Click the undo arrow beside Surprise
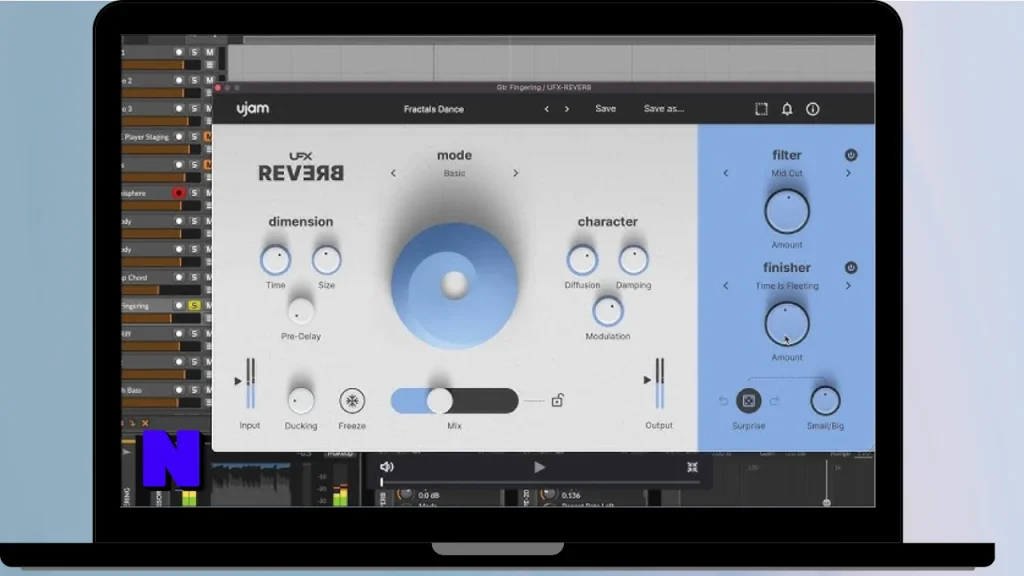1024x576 pixels. (724, 400)
